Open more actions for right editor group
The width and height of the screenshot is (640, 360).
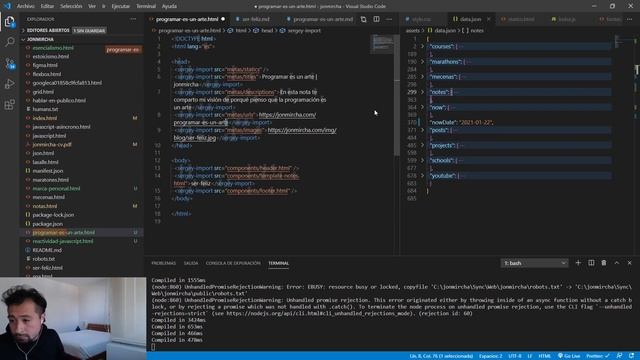pyautogui.click(x=629, y=19)
